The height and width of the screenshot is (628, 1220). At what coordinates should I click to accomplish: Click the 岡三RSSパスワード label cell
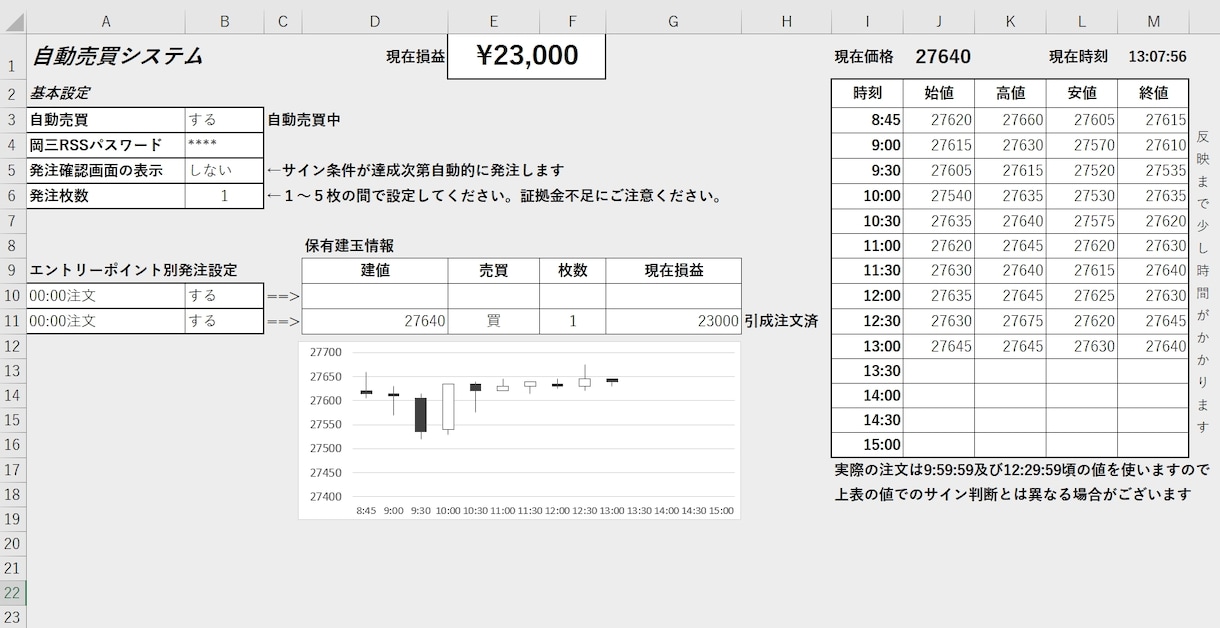tap(106, 145)
